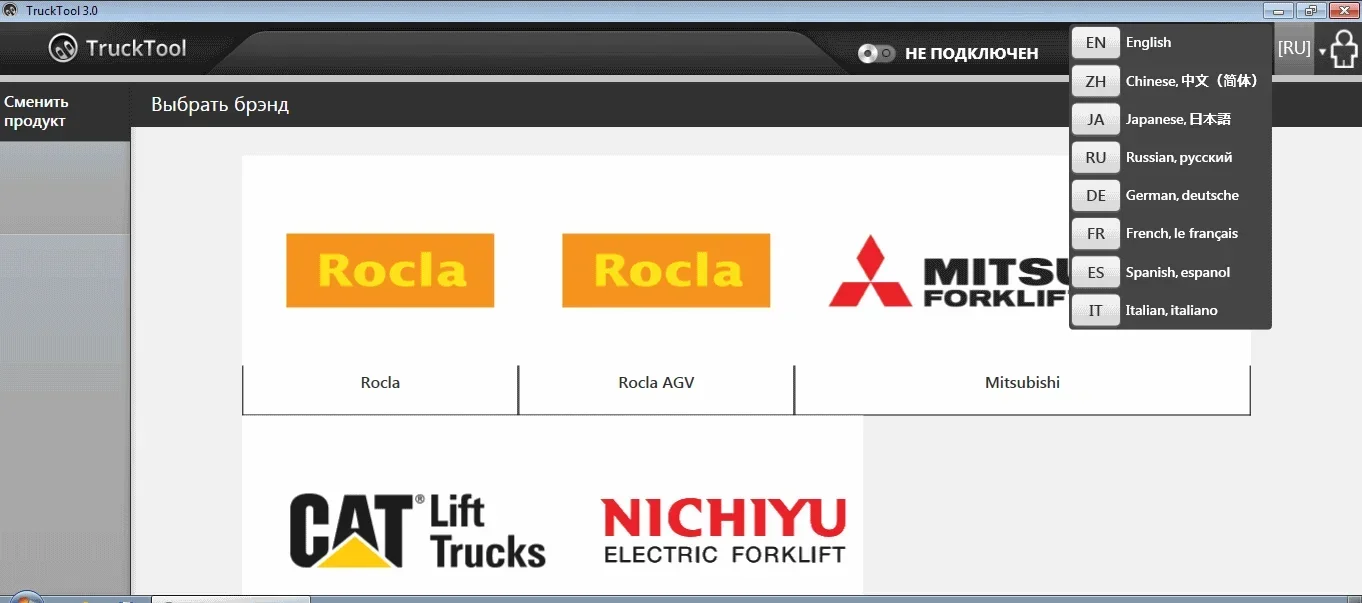
Task: Choose the CAT Lift Trucks logo
Action: click(417, 531)
